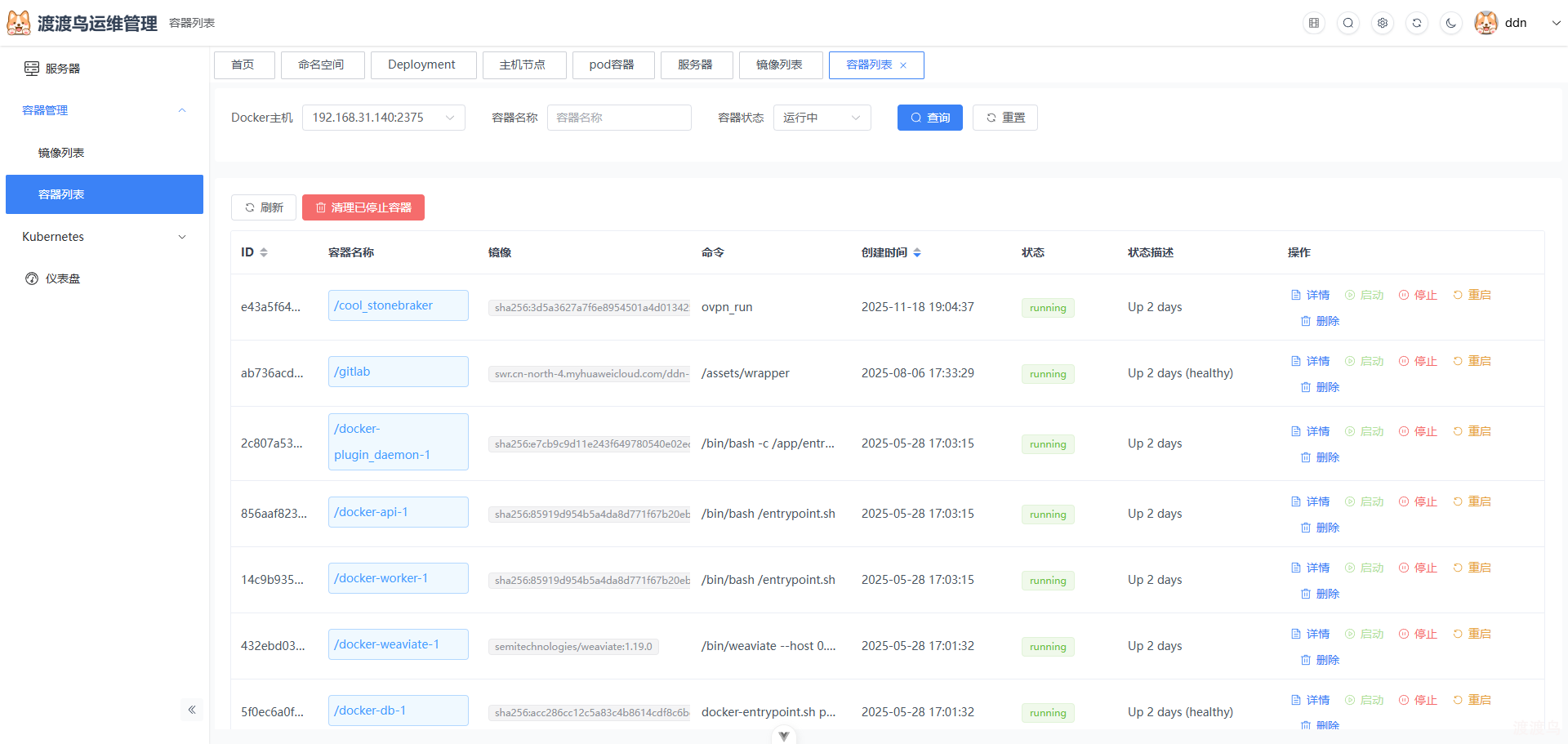Click the refresh icon in top bar

pos(1416,23)
